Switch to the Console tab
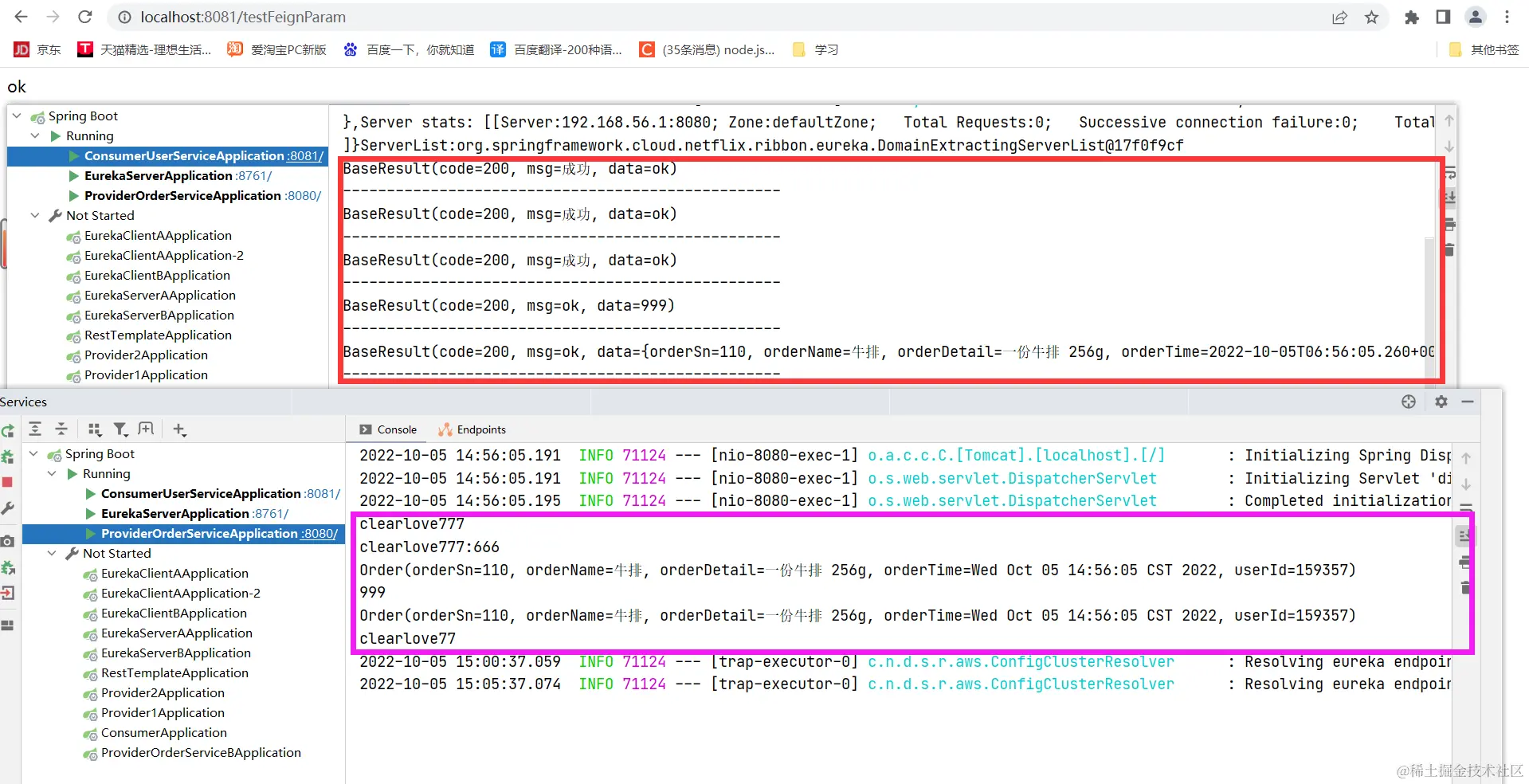Image resolution: width=1529 pixels, height=784 pixels. (x=388, y=429)
